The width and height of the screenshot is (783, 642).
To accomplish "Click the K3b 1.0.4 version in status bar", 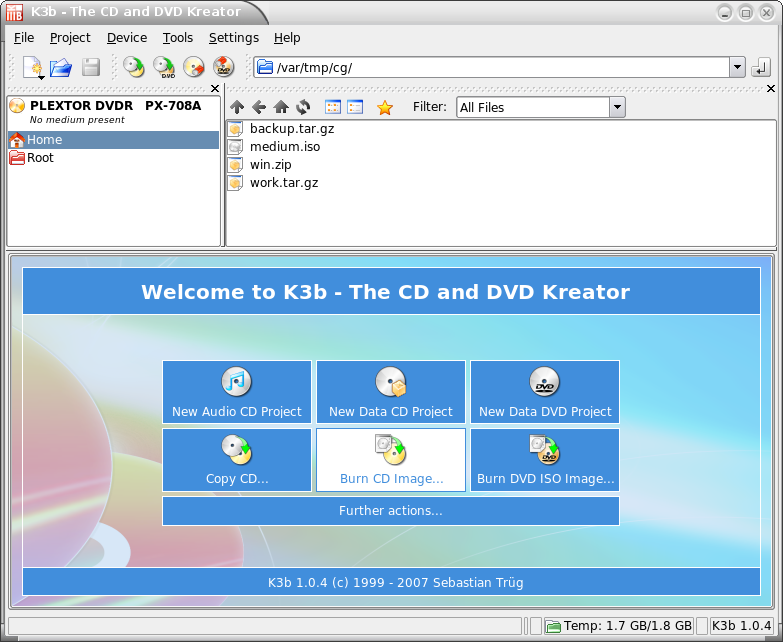I will [x=741, y=626].
